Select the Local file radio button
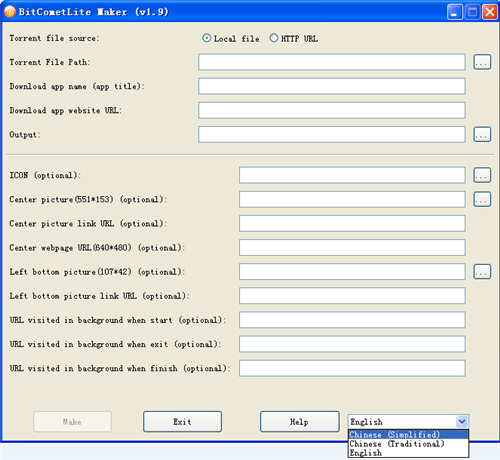The image size is (500, 460). (x=207, y=38)
